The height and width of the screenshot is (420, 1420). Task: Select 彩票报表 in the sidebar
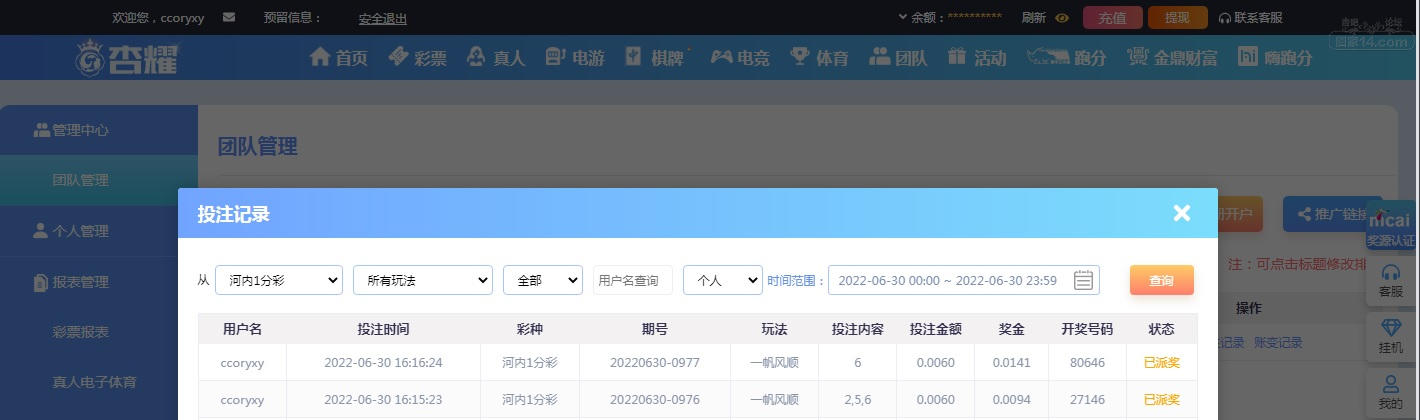pos(99,332)
